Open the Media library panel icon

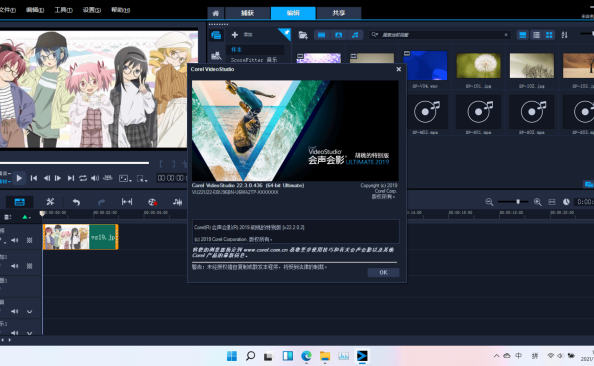216,35
